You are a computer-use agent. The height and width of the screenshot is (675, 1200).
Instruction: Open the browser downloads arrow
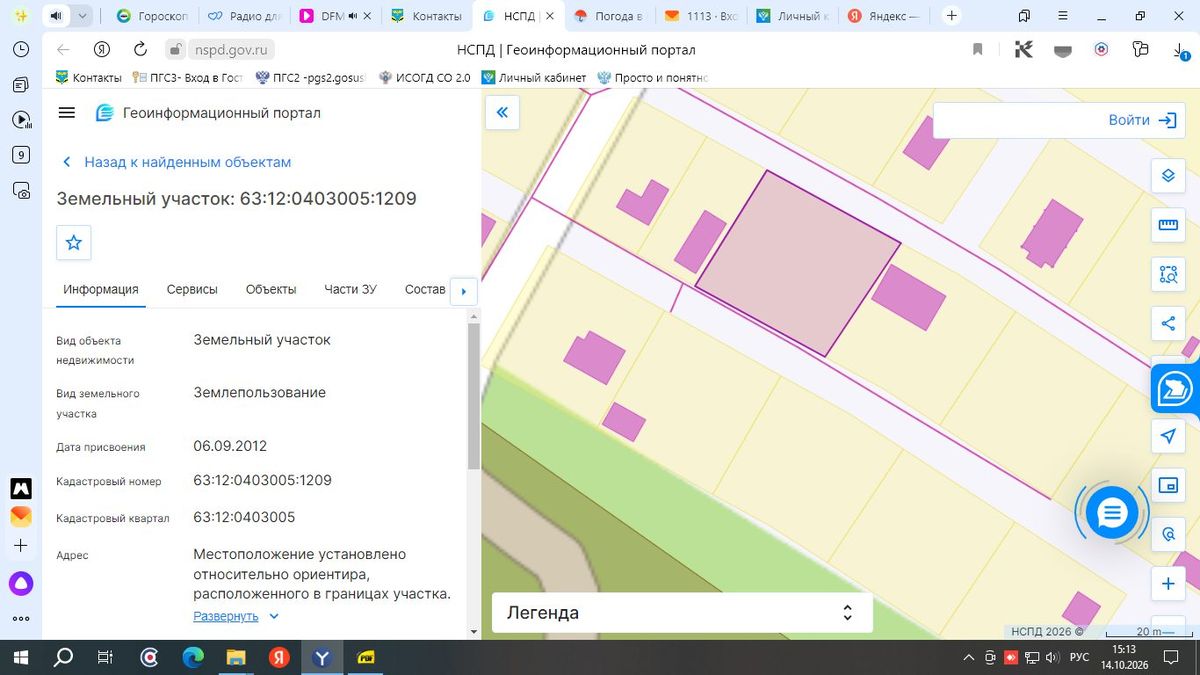point(1180,50)
